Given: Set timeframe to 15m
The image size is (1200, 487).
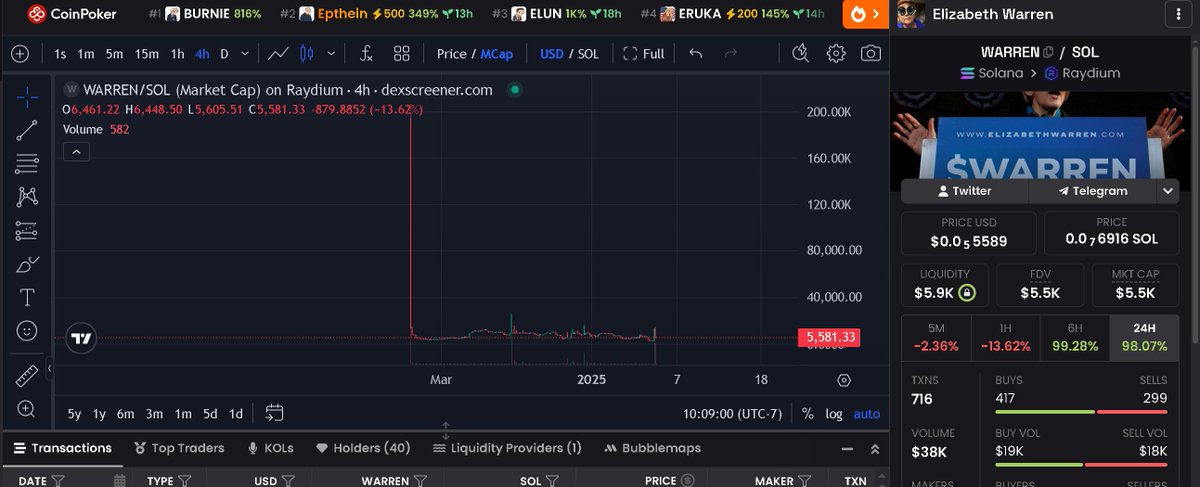Looking at the screenshot, I should (x=146, y=53).
